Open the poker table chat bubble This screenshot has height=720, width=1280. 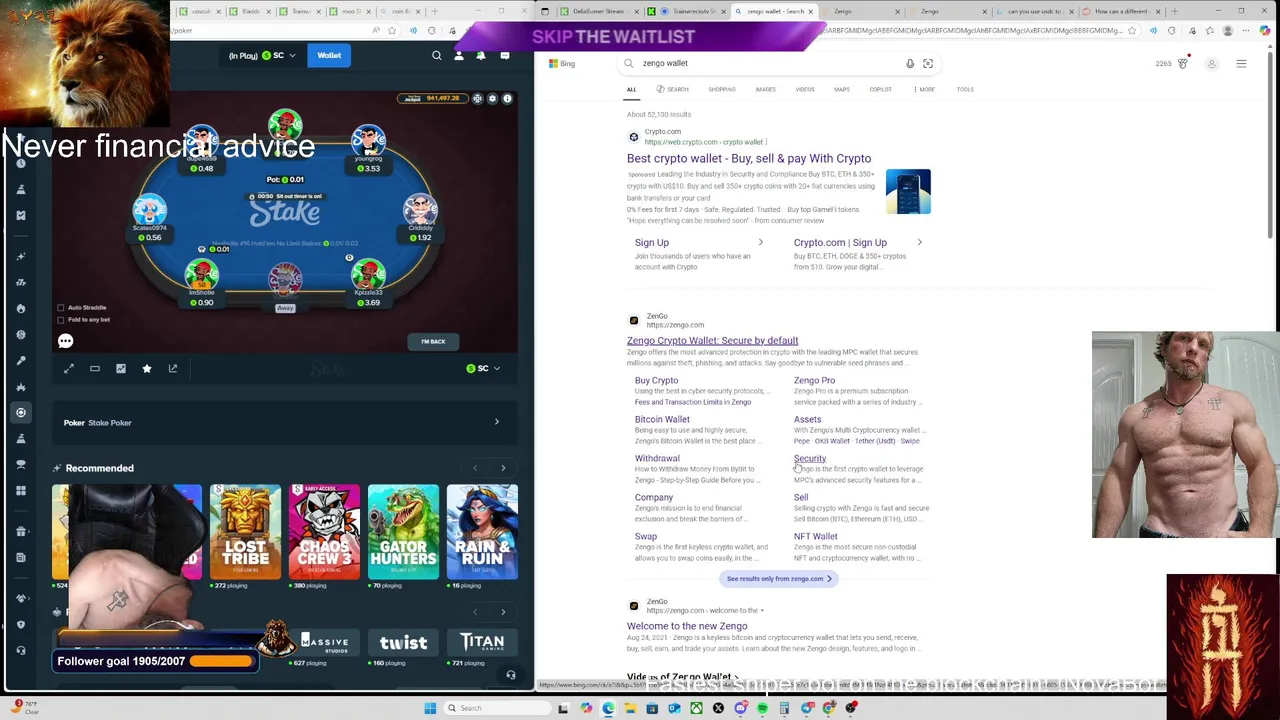click(65, 341)
